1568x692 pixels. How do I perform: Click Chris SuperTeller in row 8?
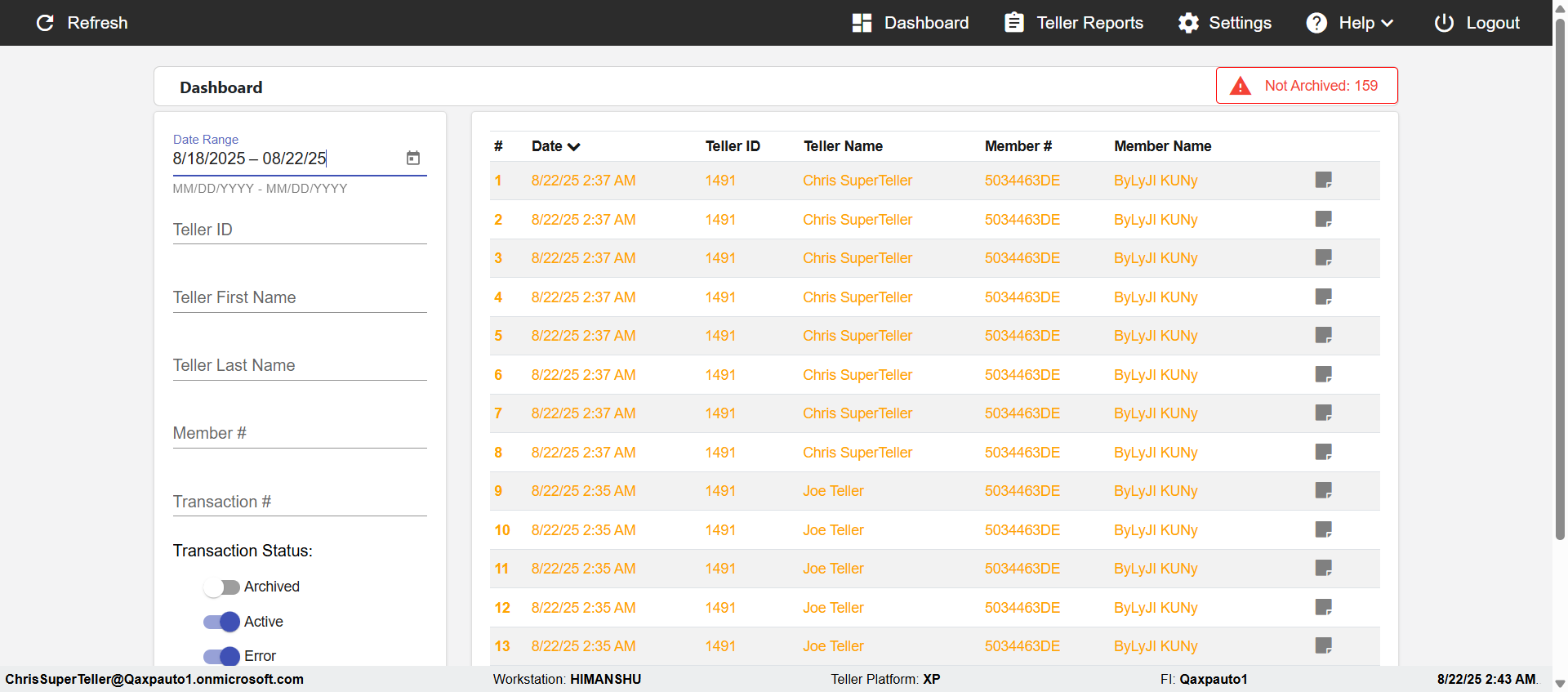[x=857, y=453]
